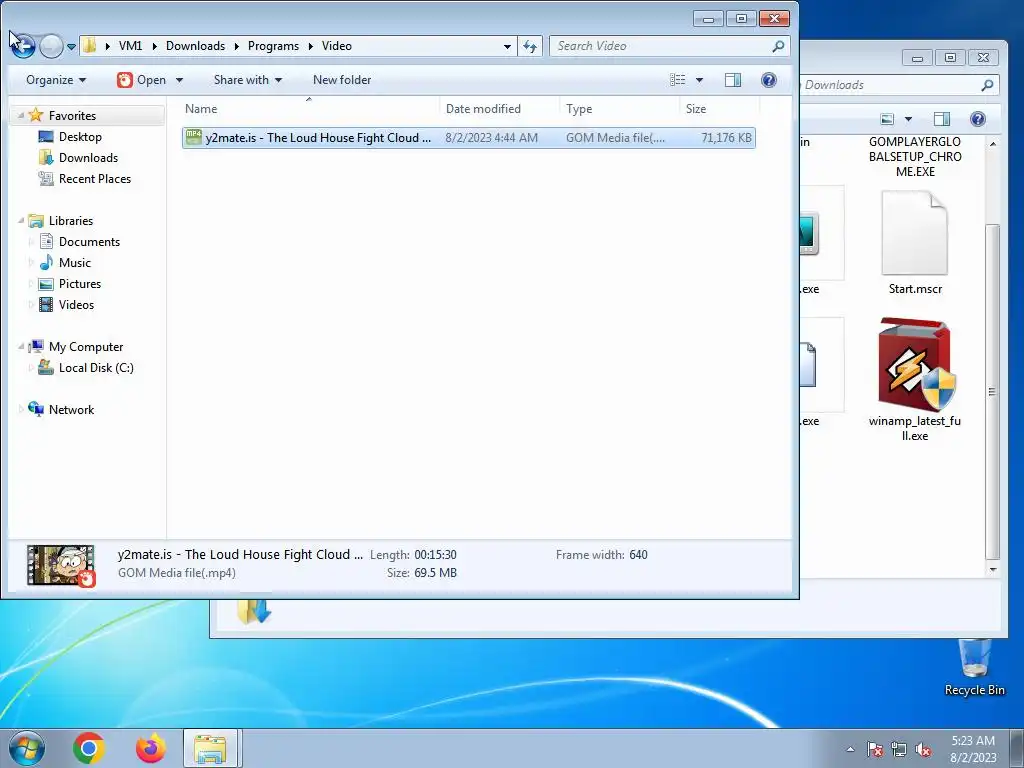This screenshot has height=768, width=1024.
Task: Click the Forward navigation arrow button
Action: (x=51, y=46)
